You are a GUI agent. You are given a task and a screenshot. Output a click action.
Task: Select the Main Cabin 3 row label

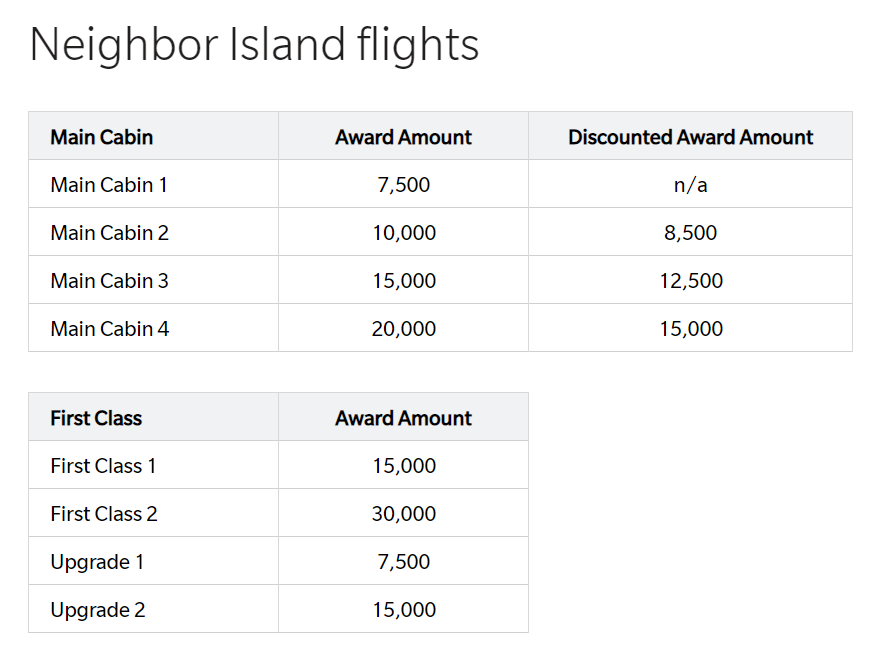click(110, 281)
